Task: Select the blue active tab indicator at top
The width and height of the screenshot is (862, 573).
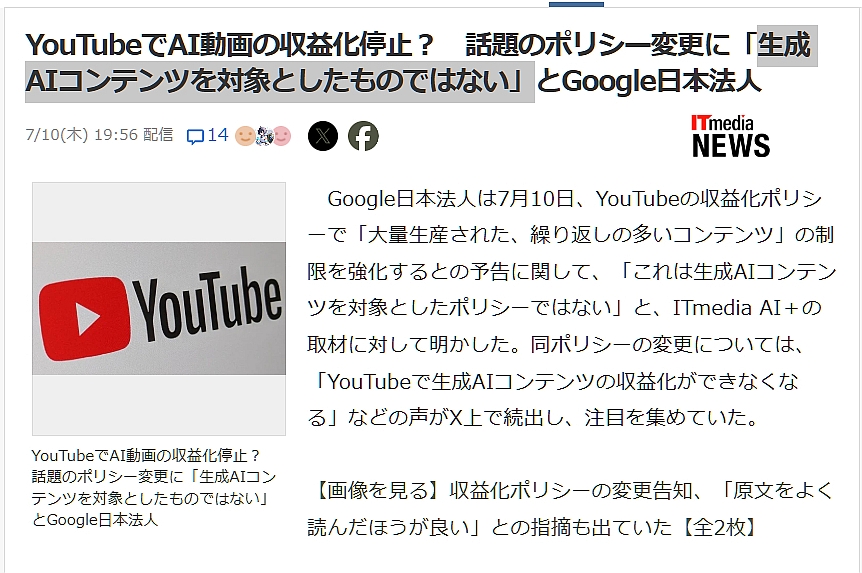Action: tap(576, 4)
